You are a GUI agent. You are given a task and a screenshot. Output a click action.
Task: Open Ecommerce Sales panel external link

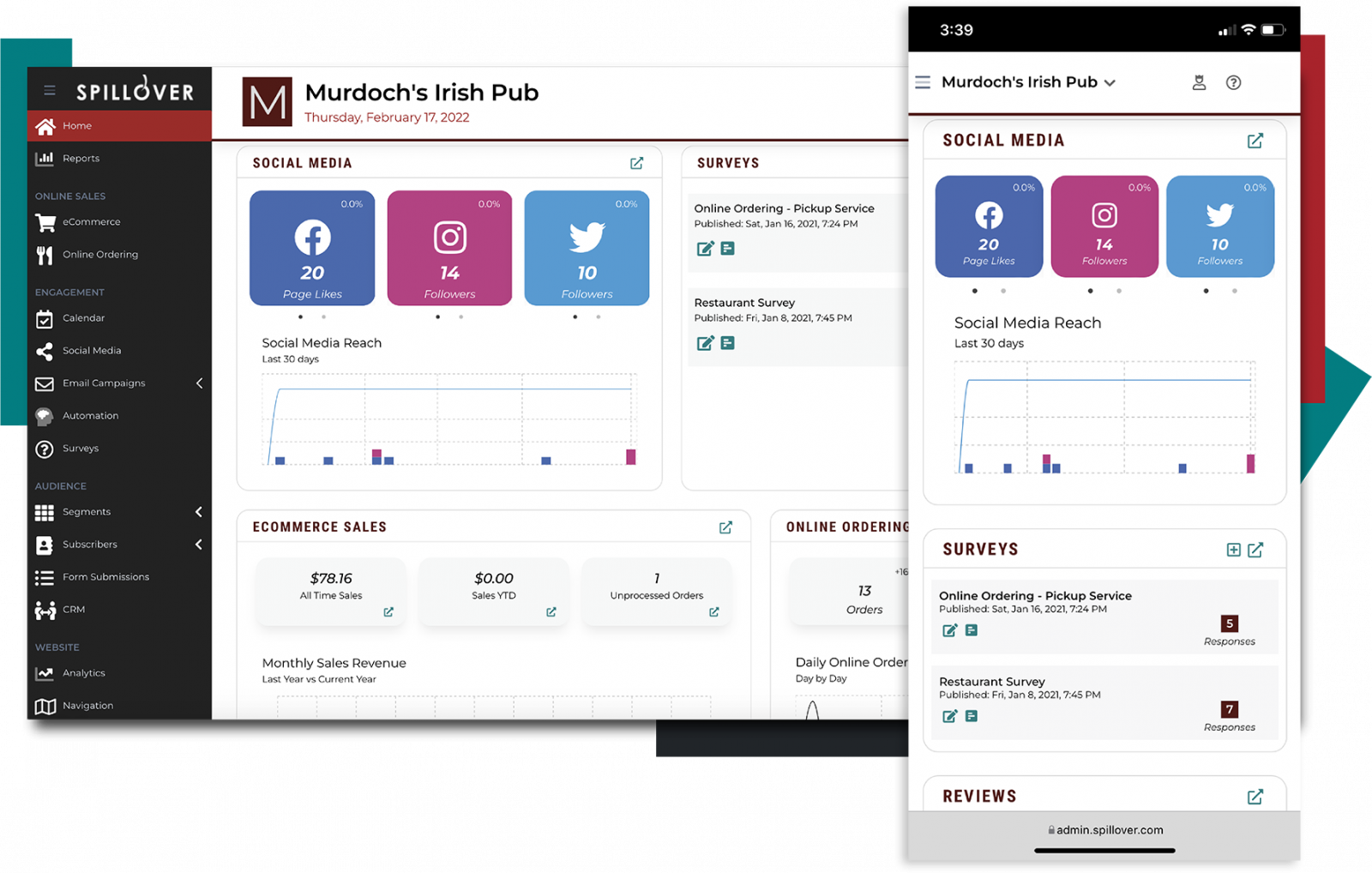point(725,527)
